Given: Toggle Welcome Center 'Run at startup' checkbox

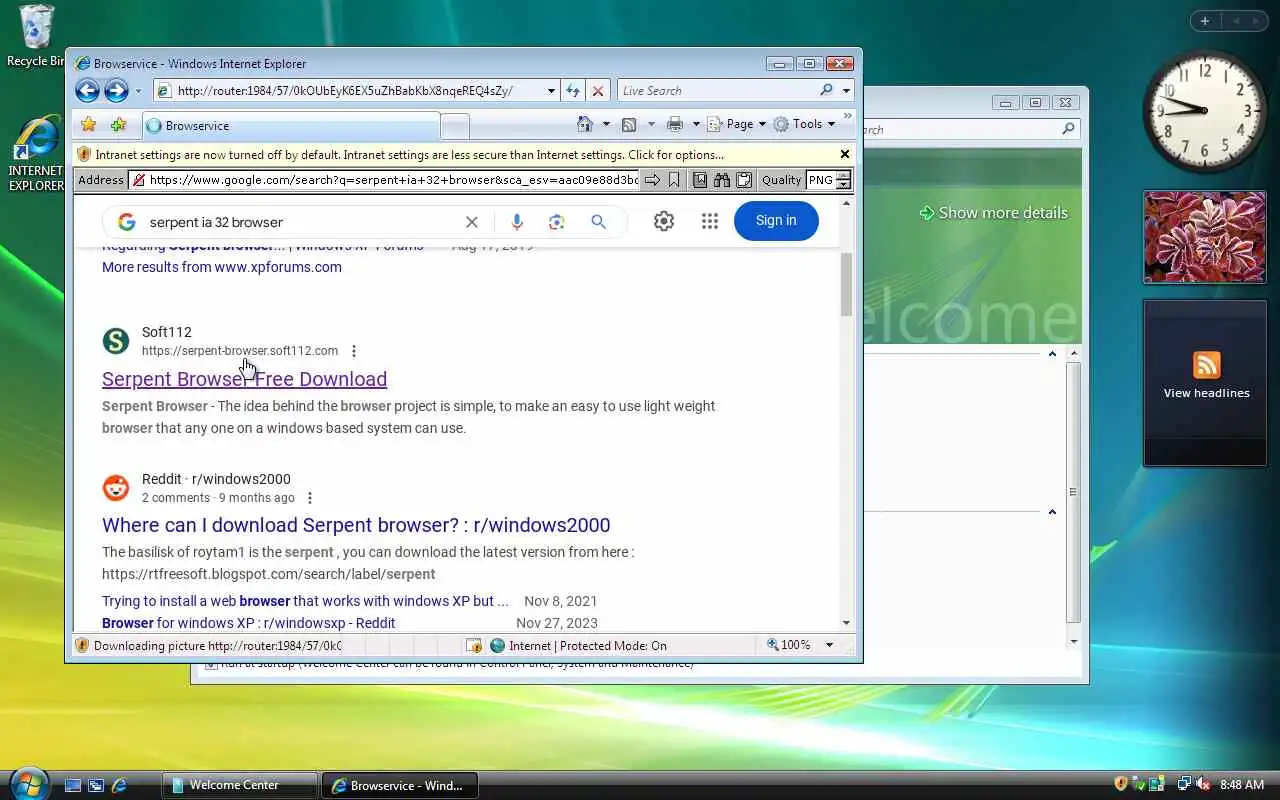Looking at the screenshot, I should (211, 664).
